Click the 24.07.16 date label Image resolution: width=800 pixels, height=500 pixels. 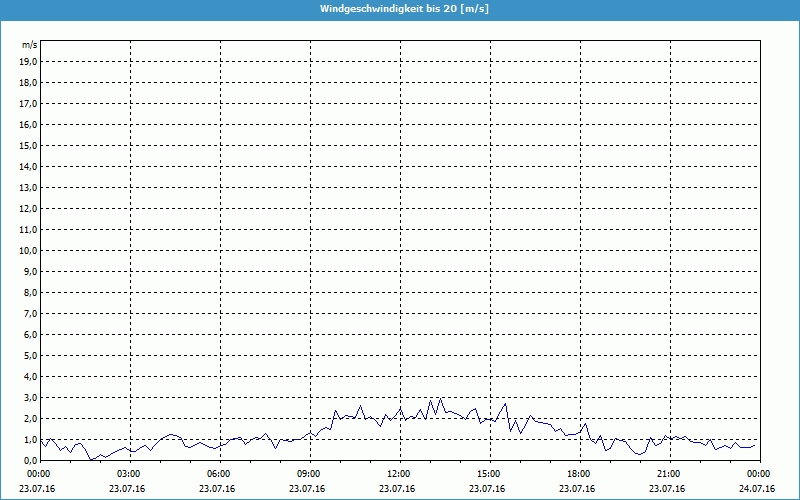coord(757,489)
